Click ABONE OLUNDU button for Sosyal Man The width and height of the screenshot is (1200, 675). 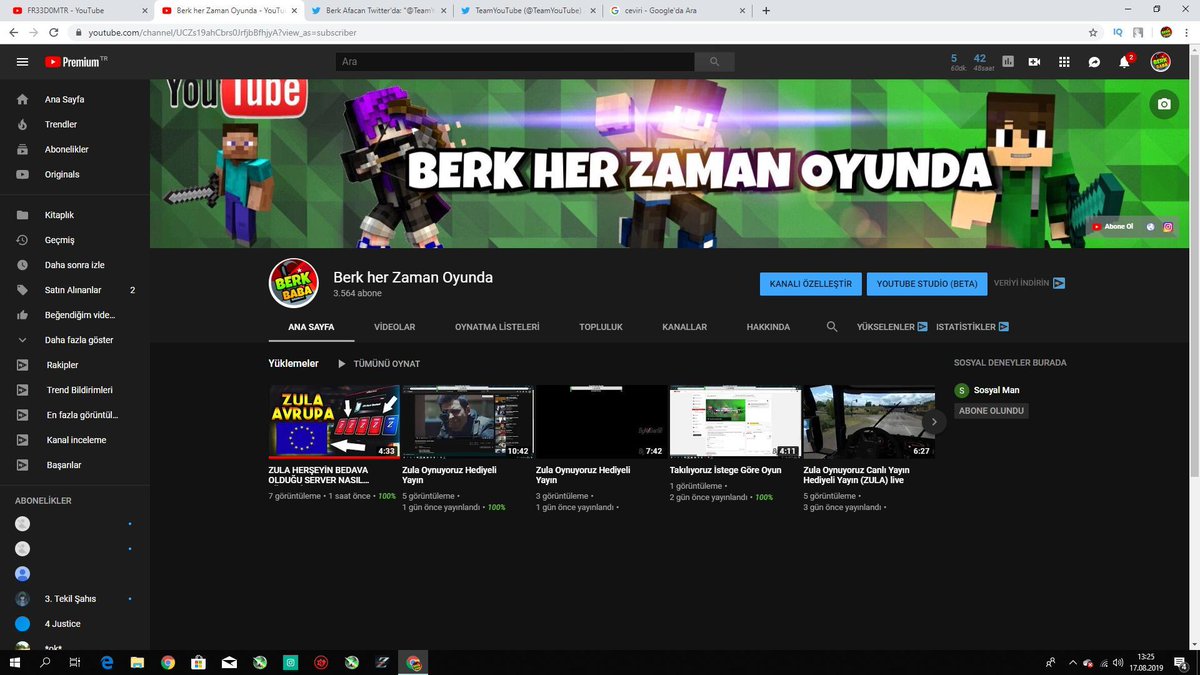click(x=993, y=411)
